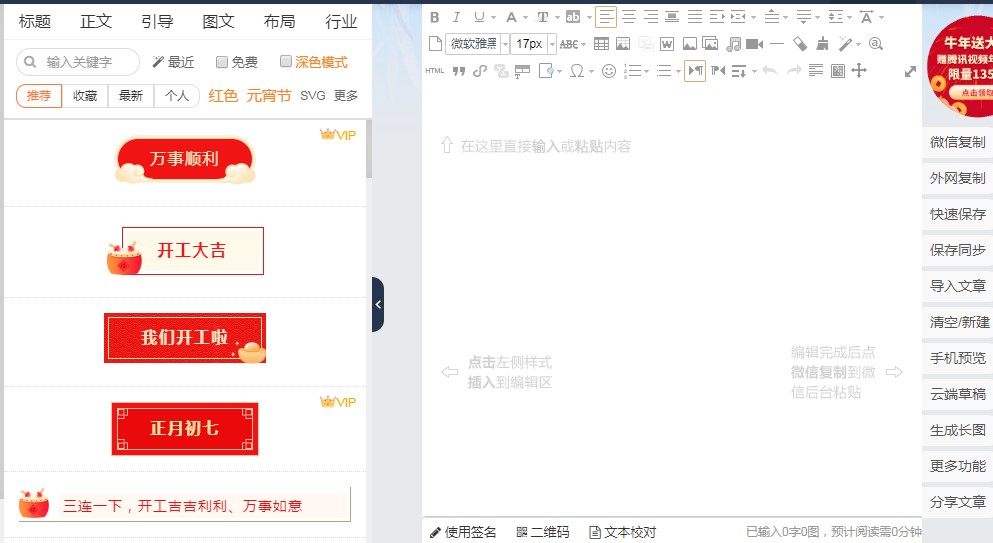Open the 红色 tag link
The width and height of the screenshot is (993, 543).
click(223, 96)
